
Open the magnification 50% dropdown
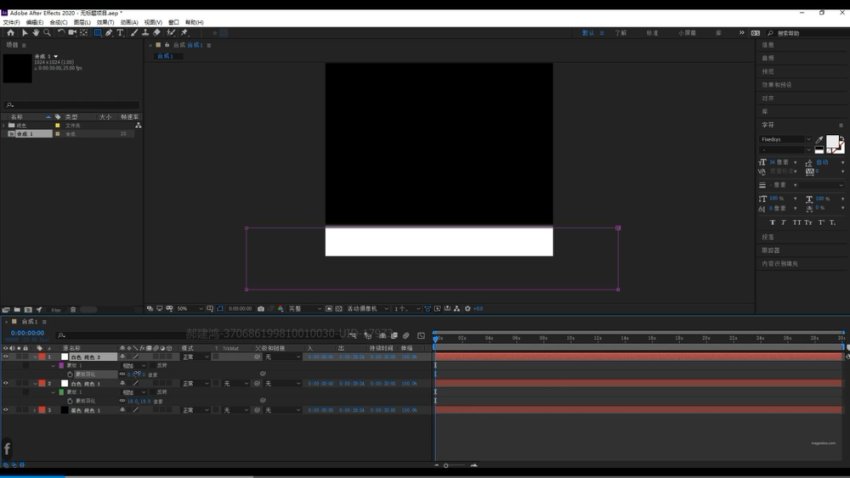pyautogui.click(x=190, y=308)
